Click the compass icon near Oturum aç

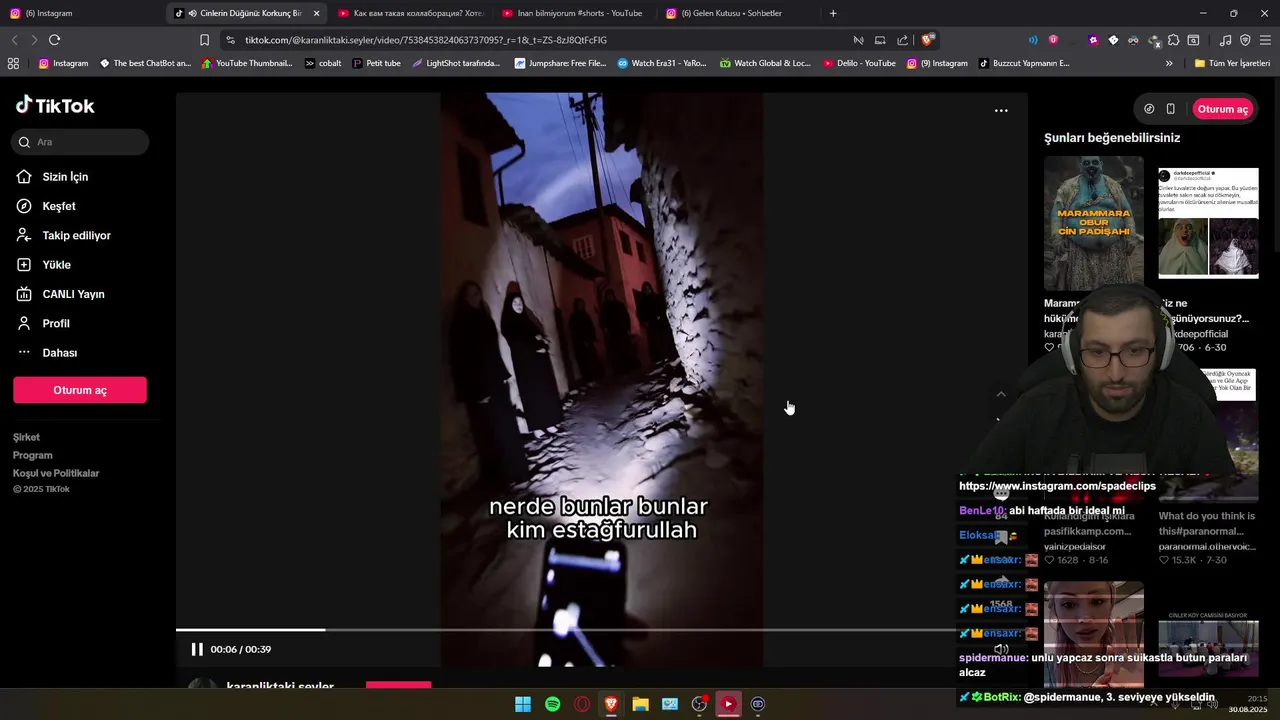[1149, 109]
